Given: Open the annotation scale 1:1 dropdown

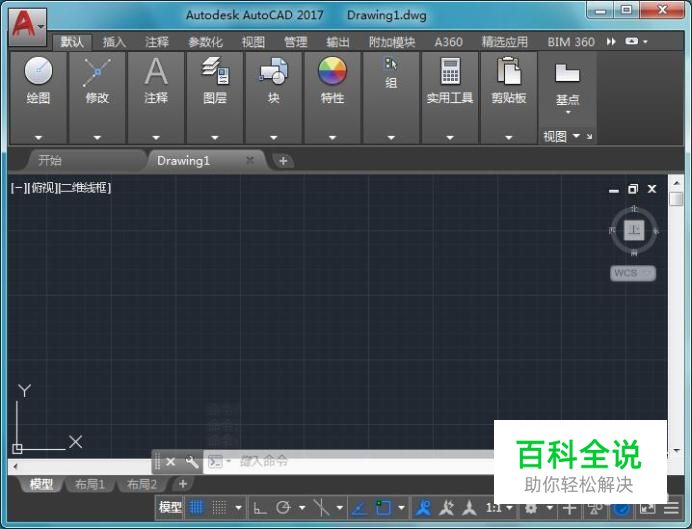Looking at the screenshot, I should point(502,508).
